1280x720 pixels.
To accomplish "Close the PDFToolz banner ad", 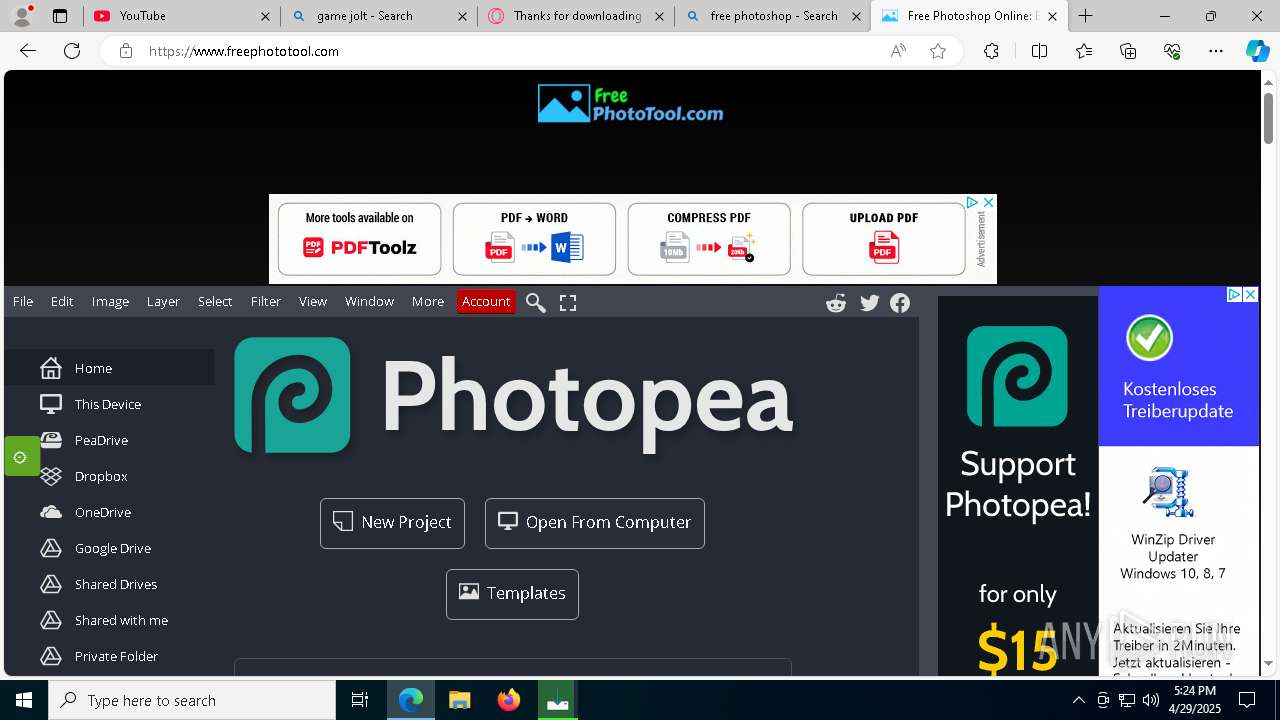I will point(988,202).
